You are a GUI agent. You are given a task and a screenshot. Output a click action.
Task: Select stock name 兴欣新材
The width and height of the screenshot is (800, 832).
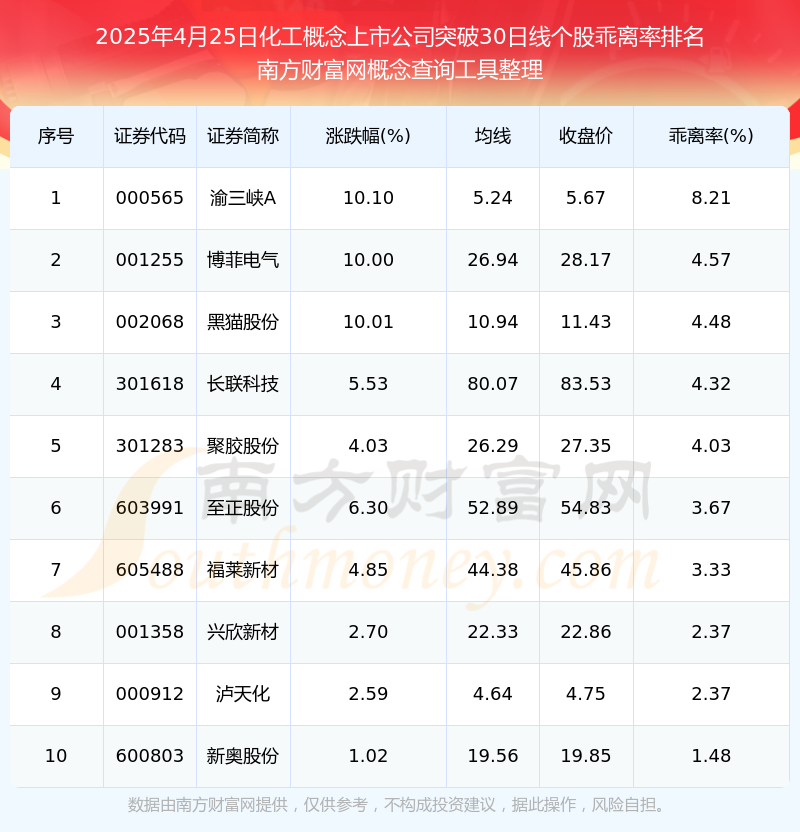[243, 632]
